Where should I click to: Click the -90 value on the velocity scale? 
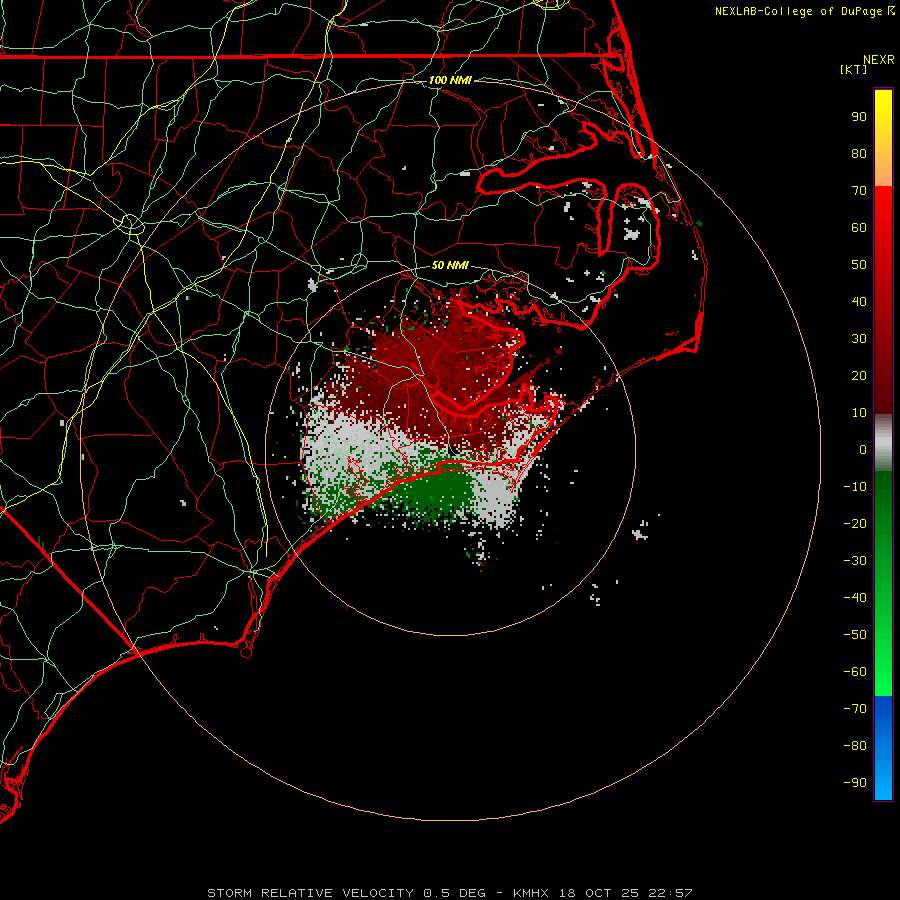click(x=855, y=783)
